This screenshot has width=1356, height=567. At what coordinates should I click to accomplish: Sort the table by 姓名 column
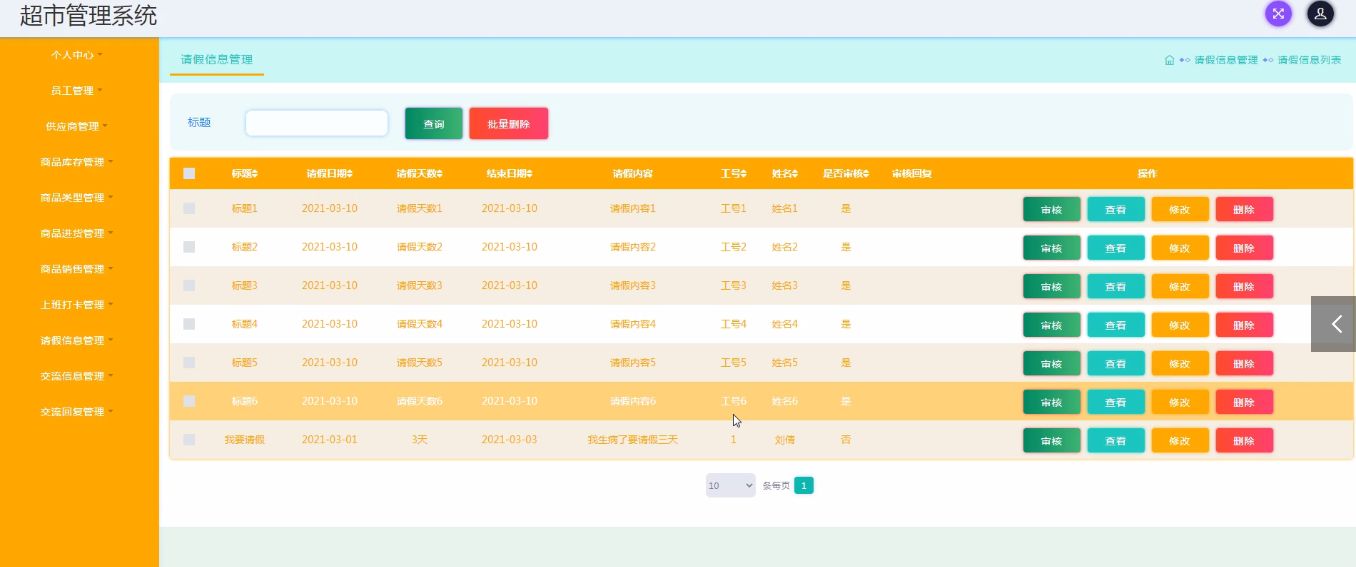[x=784, y=174]
